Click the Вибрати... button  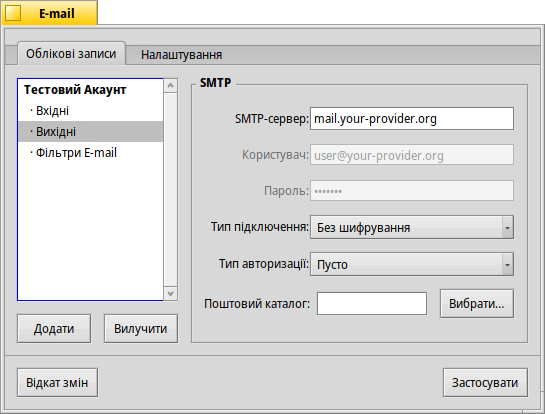[x=477, y=303]
